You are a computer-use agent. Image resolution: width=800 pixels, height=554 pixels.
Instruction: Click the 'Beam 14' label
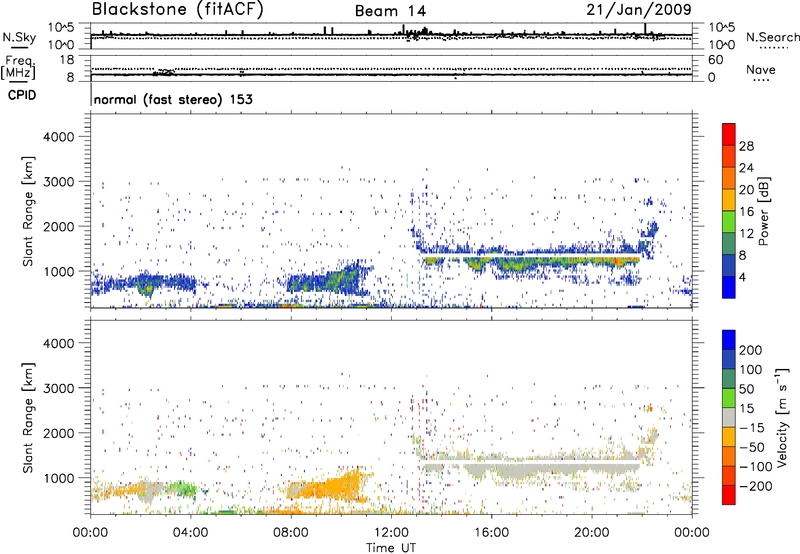click(x=390, y=11)
